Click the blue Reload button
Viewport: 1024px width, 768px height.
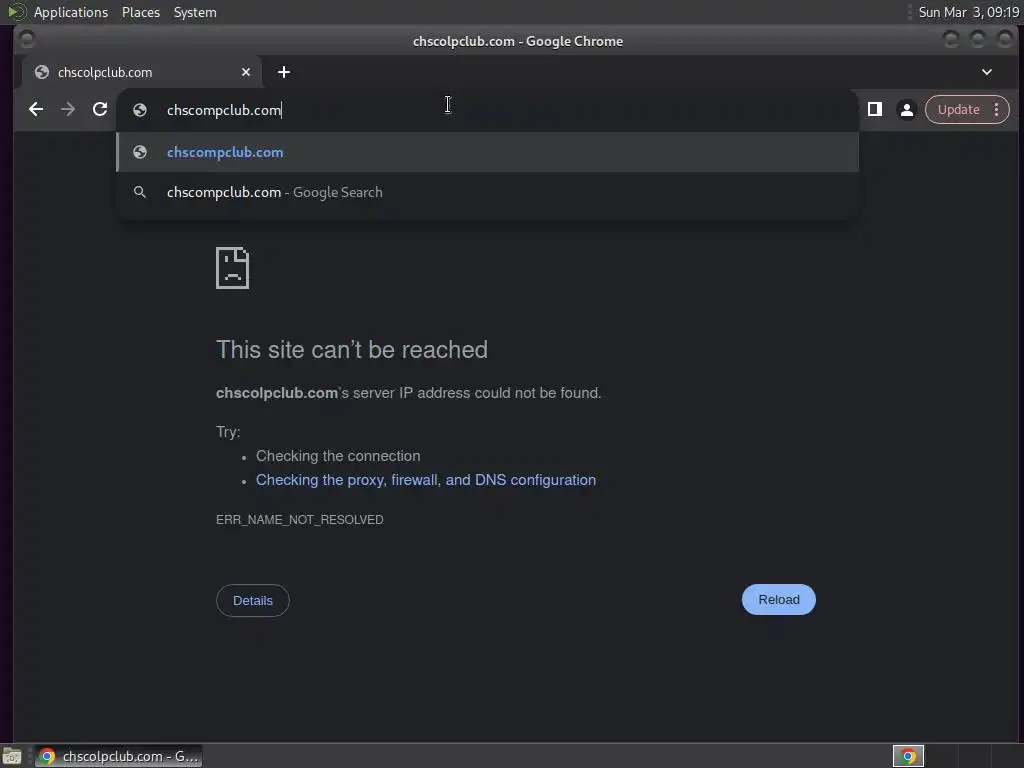click(778, 600)
